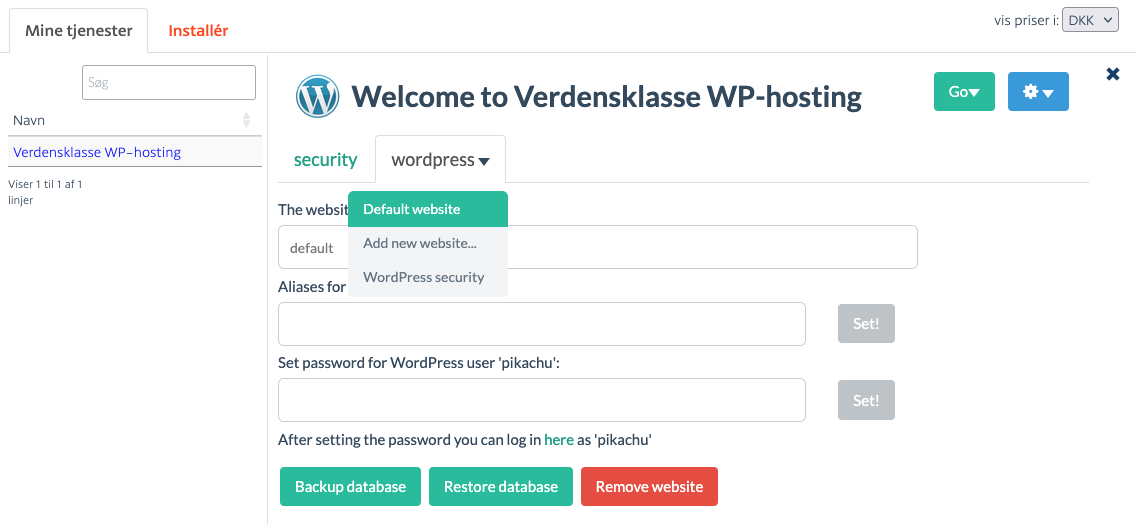This screenshot has height=525, width=1136.
Task: Open the DKK currency selector
Action: click(1090, 21)
